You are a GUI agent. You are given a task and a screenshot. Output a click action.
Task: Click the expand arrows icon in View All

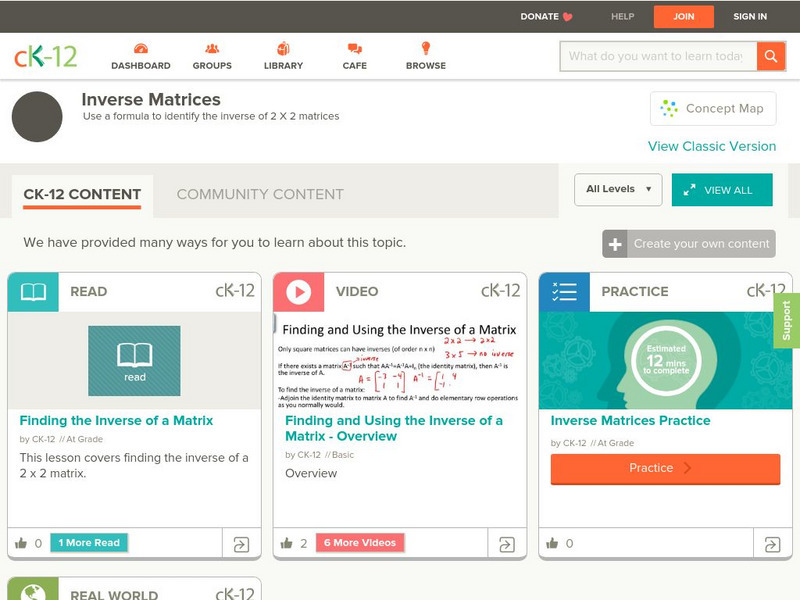(689, 190)
